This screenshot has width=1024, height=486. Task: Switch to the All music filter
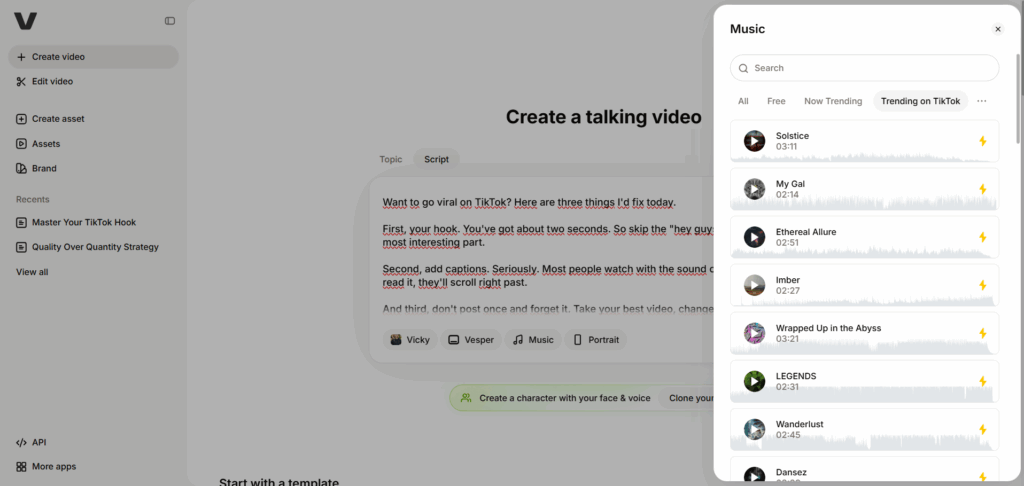(x=743, y=101)
